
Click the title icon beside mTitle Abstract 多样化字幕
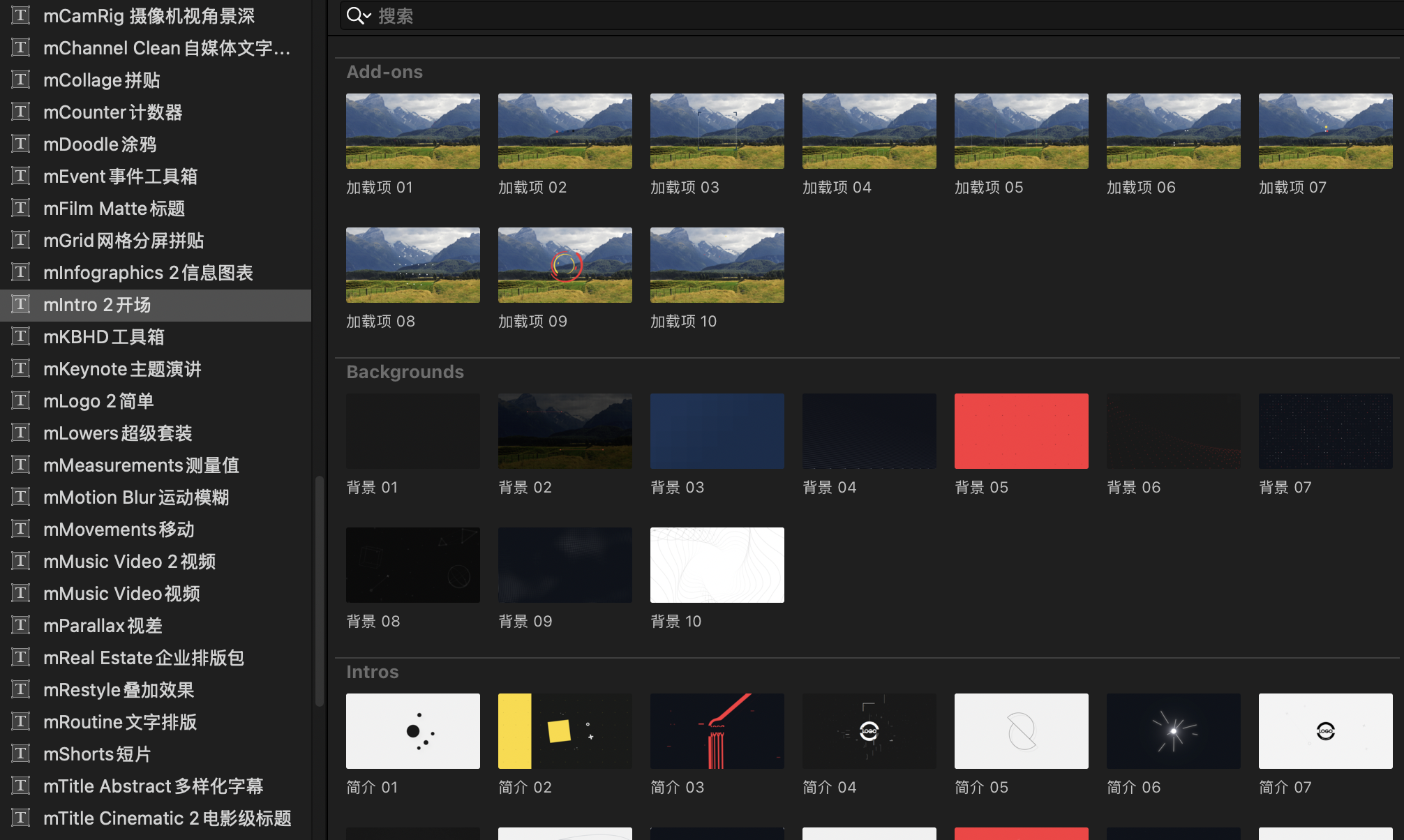coord(21,786)
